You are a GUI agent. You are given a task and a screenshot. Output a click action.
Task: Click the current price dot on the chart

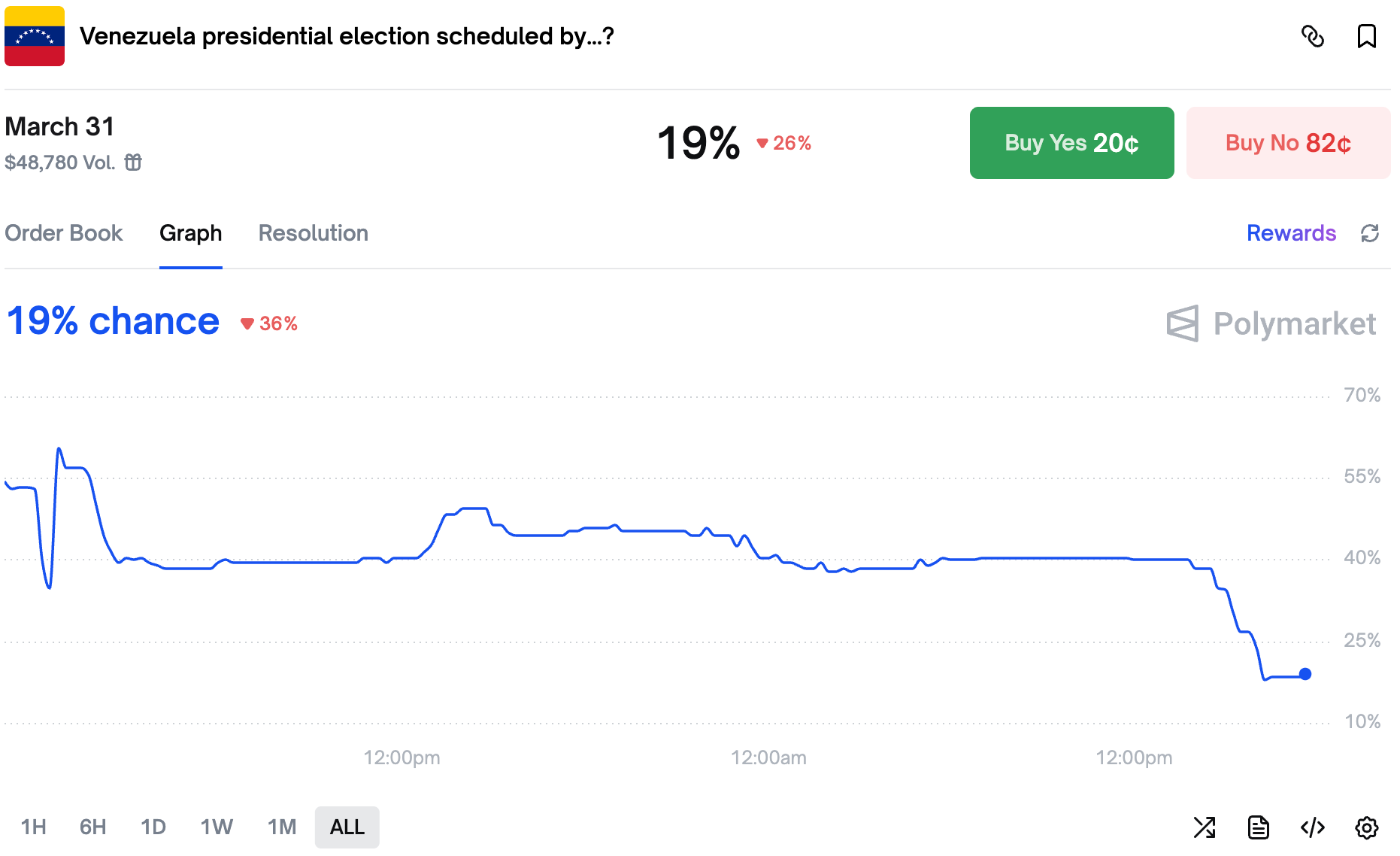click(1305, 674)
